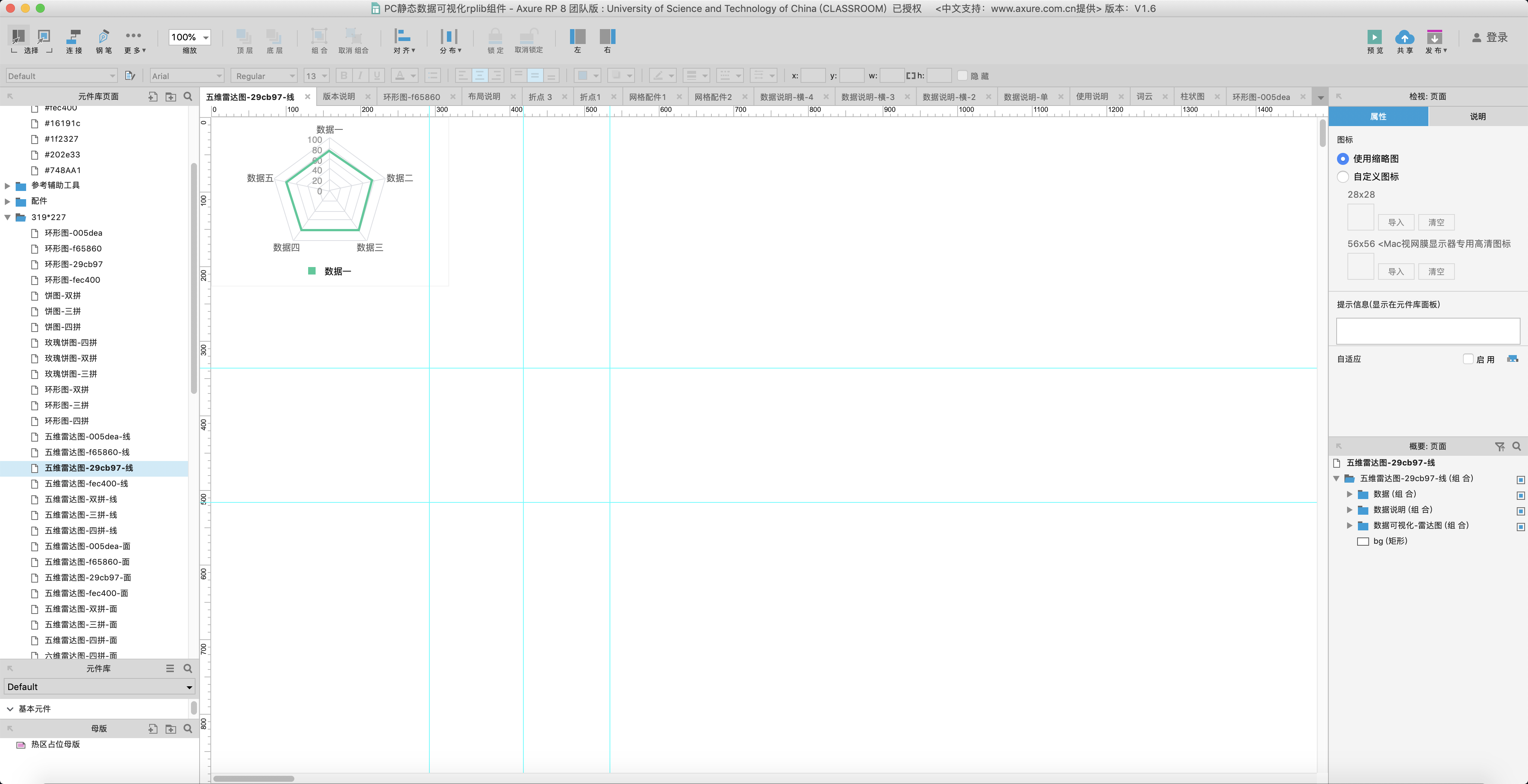Toggle bold text formatting
The image size is (1528, 784).
[344, 75]
